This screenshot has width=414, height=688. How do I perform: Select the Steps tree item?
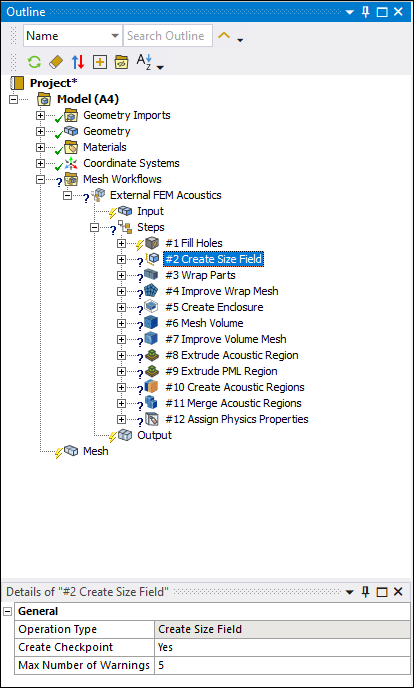click(x=151, y=227)
